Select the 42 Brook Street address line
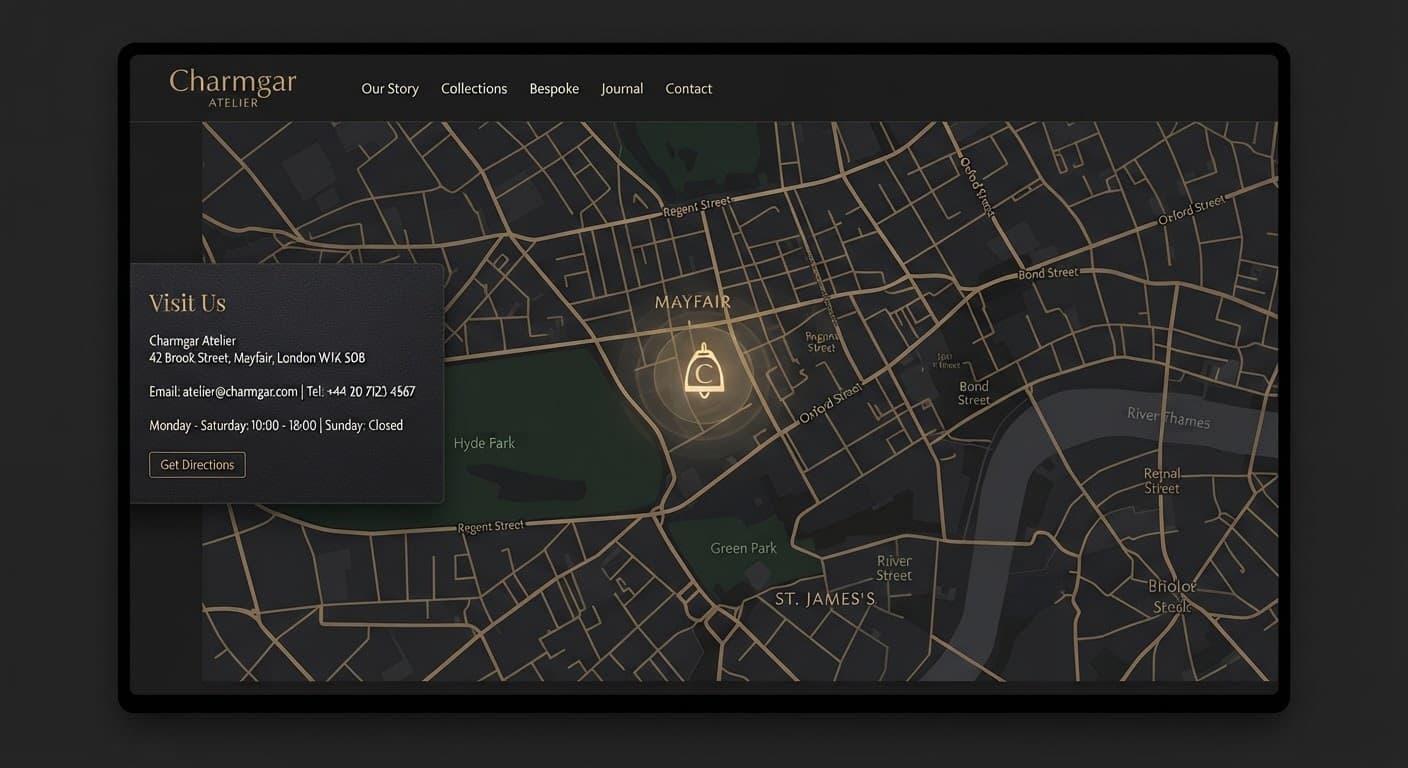This screenshot has width=1408, height=768. (257, 358)
